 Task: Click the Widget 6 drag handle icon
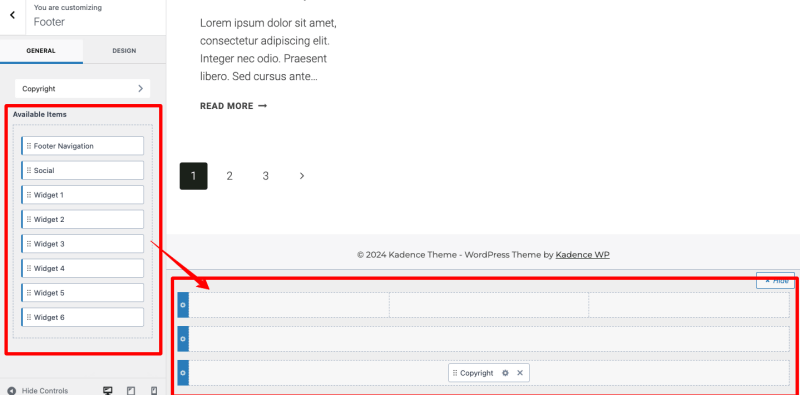(x=29, y=317)
